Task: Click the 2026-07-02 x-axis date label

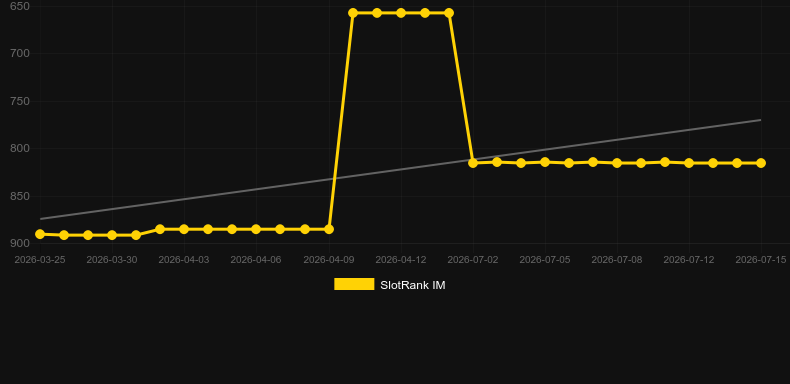Action: point(473,260)
